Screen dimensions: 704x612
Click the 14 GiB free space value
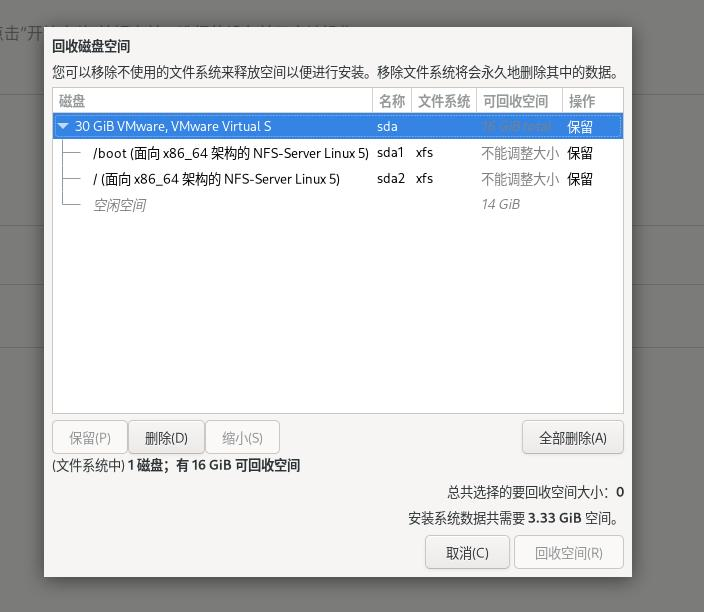(501, 204)
